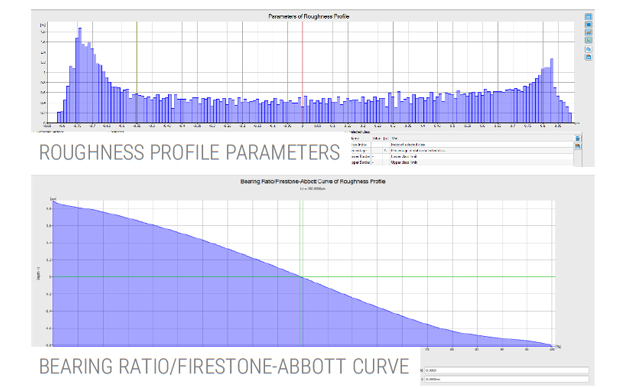Click the topmost icon in the roughness histogram side toolbar
The height and width of the screenshot is (389, 625).
(588, 17)
